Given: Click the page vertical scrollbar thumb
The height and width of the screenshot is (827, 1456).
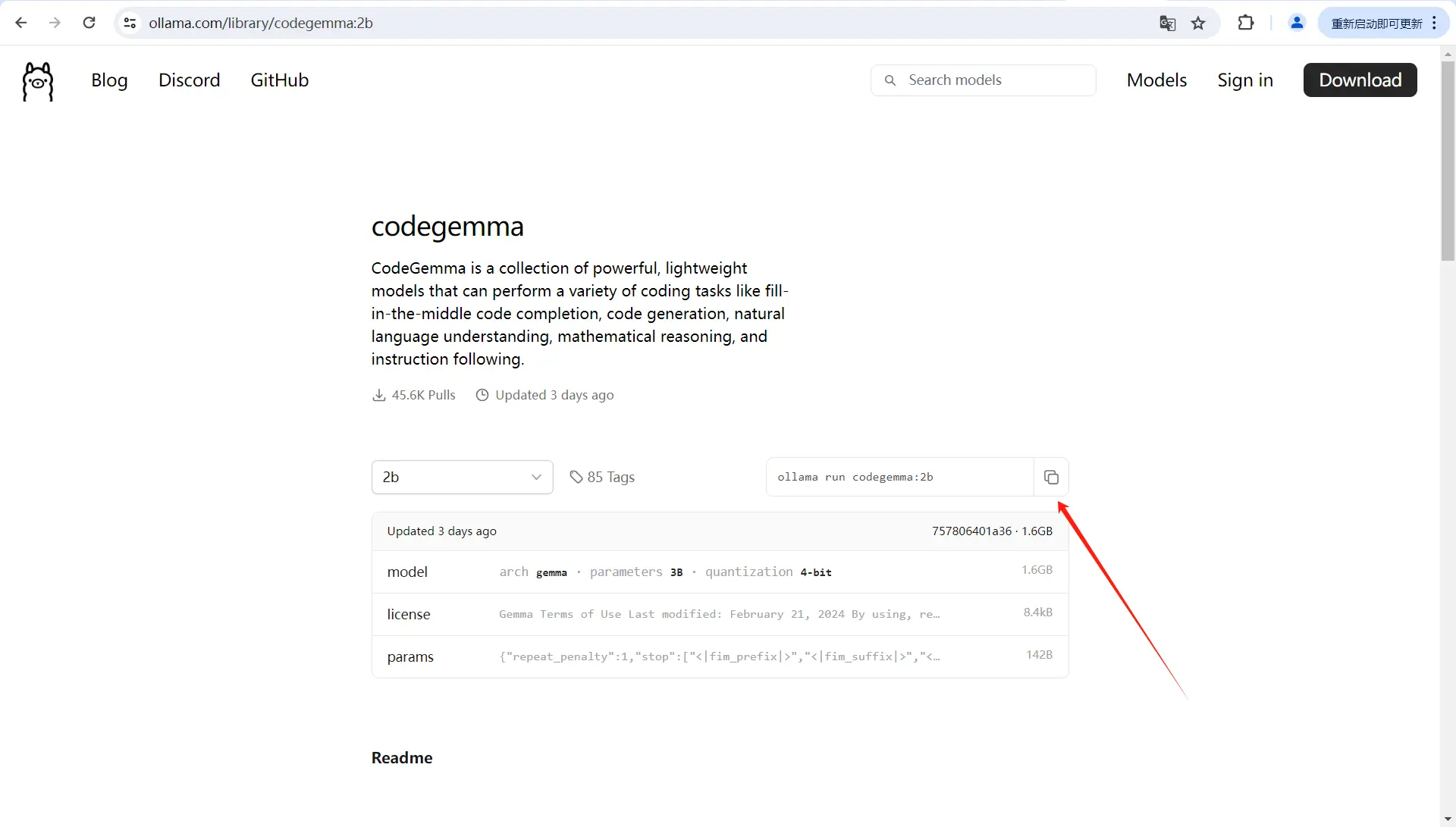Looking at the screenshot, I should tap(1448, 161).
